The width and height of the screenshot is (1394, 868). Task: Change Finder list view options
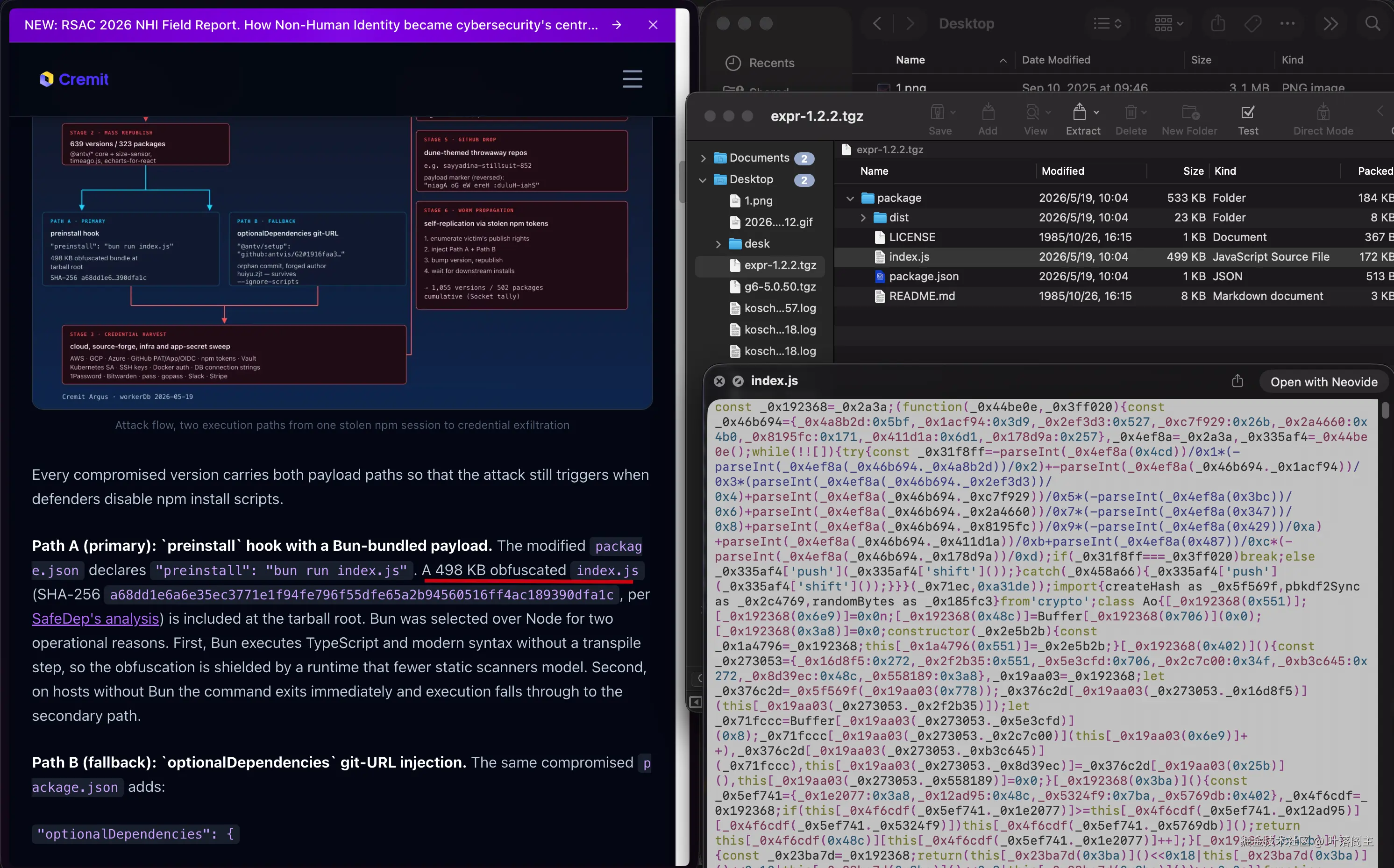coord(1107,23)
